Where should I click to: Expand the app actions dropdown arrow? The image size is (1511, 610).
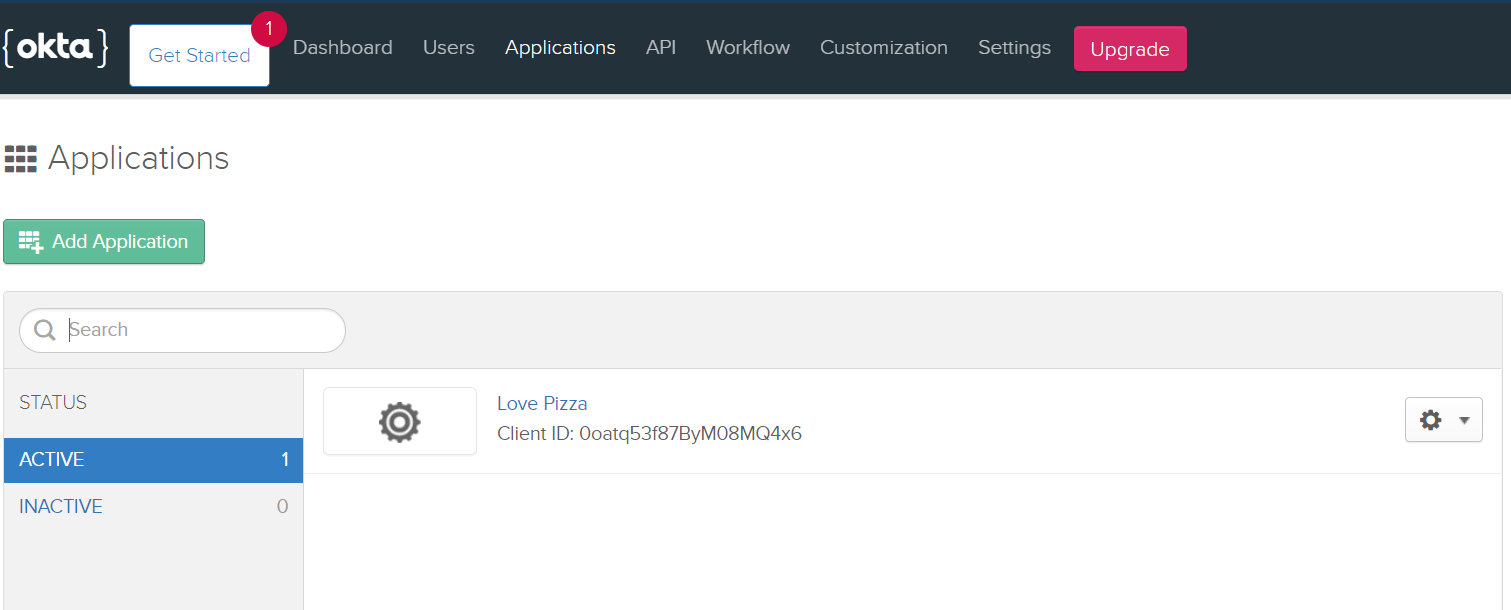coord(1464,421)
